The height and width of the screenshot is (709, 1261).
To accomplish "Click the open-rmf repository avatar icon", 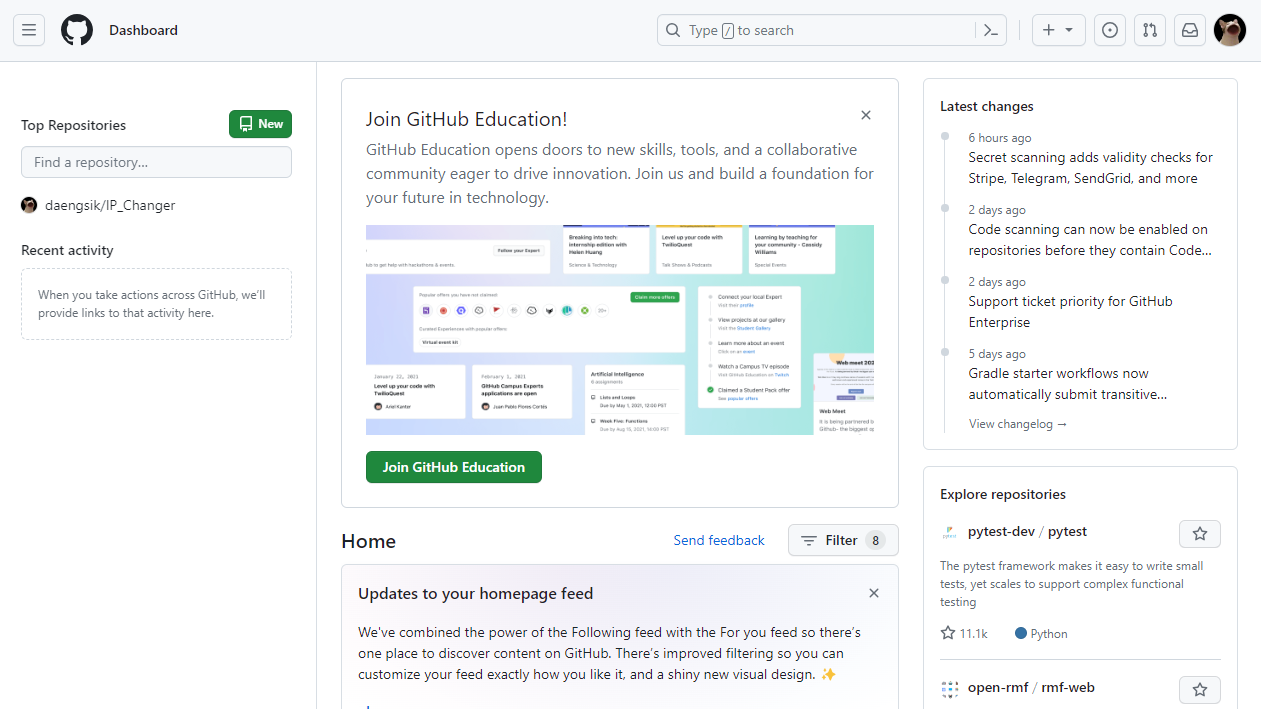I will [x=950, y=689].
